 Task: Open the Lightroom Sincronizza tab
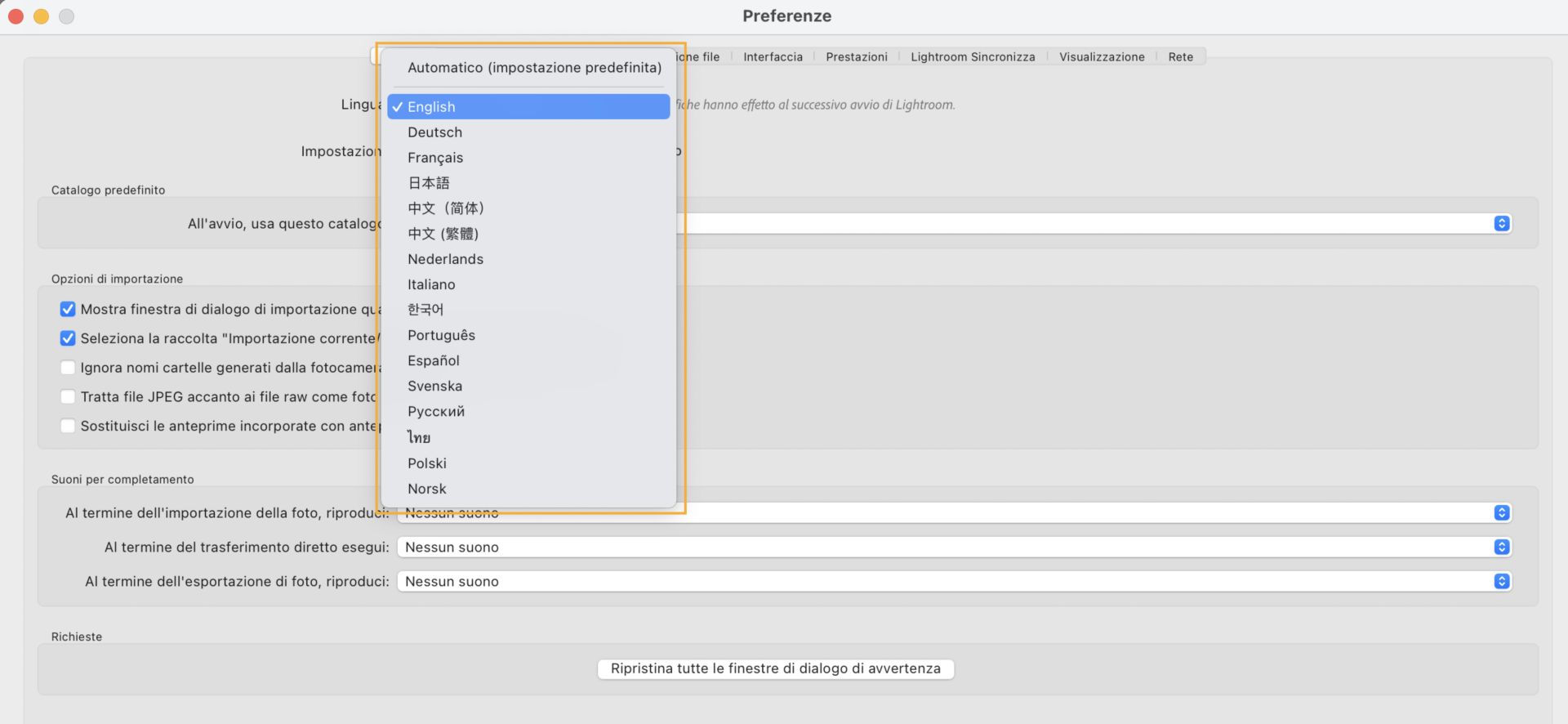pos(973,56)
